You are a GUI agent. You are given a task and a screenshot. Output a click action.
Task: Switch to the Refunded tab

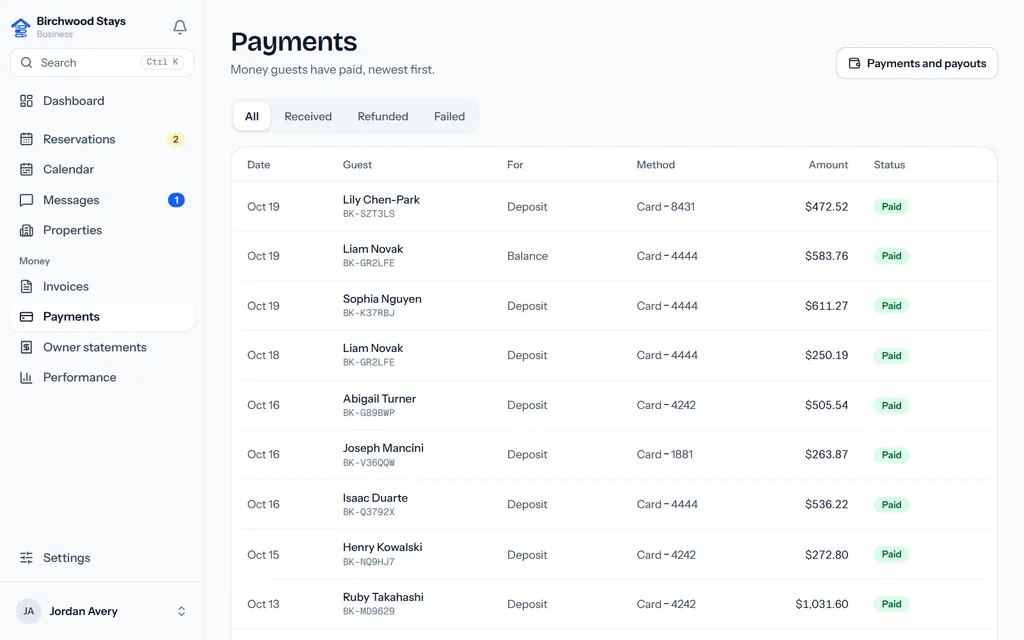(x=383, y=116)
